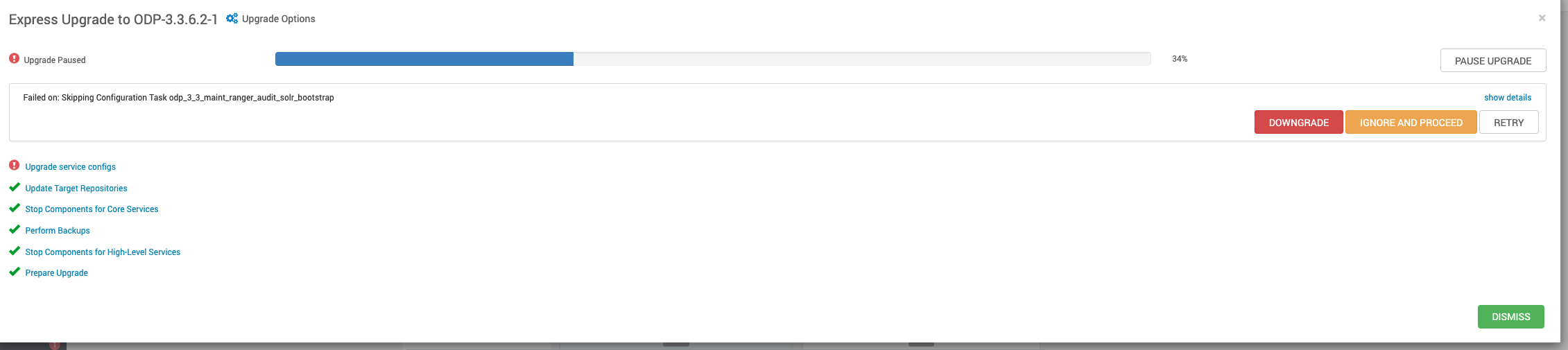The image size is (1568, 350).
Task: Open the Upgrade Options link
Action: (278, 19)
